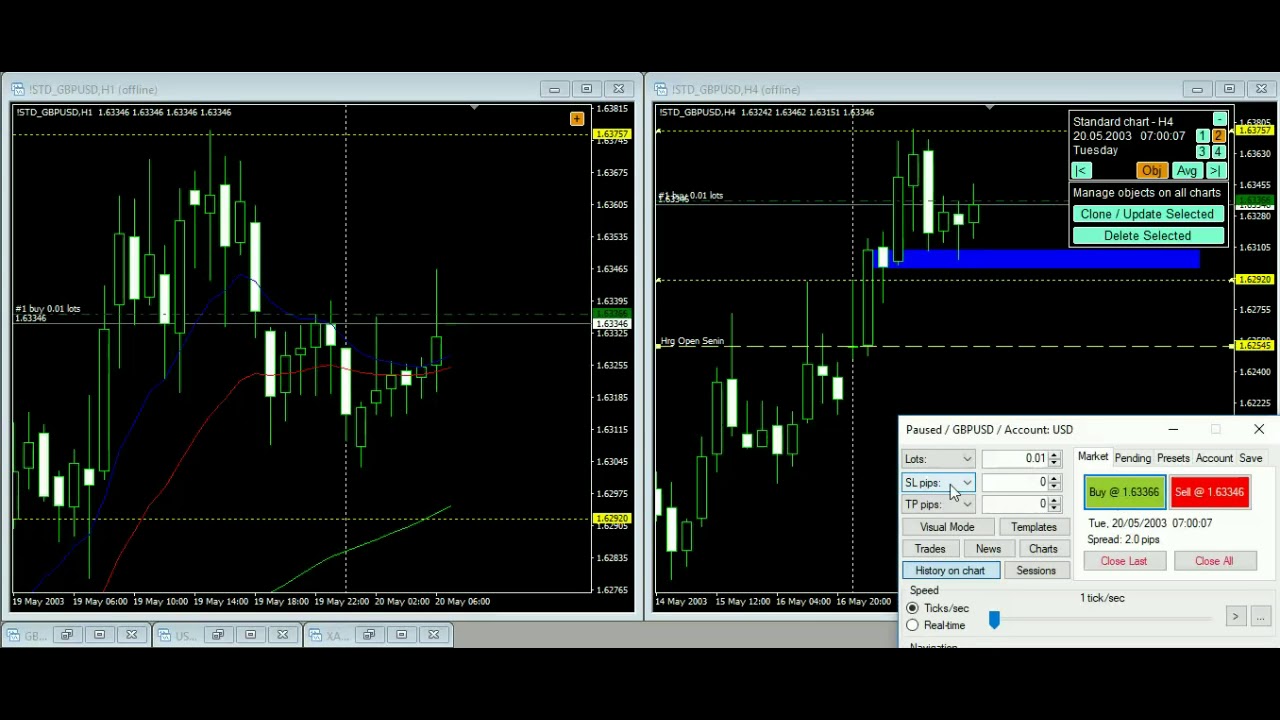1280x720 pixels.
Task: Increase SL pips value with the up spinner
Action: tap(1054, 478)
